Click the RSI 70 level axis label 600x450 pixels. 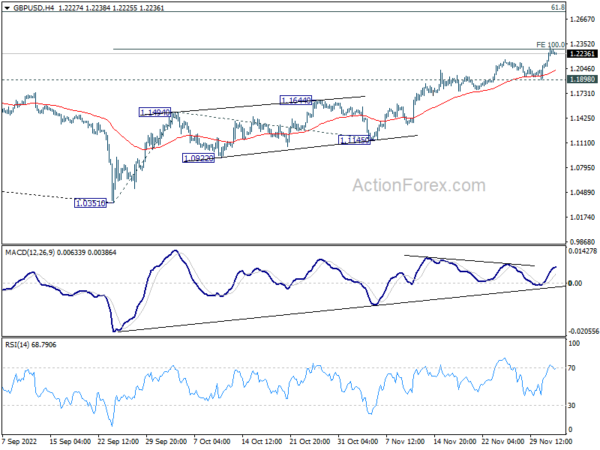pyautogui.click(x=572, y=368)
